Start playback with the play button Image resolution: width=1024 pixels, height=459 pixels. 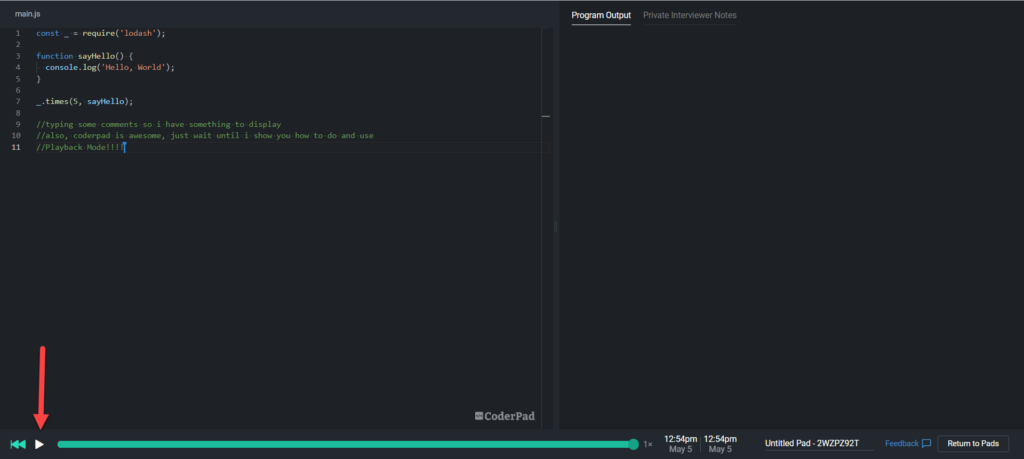point(39,444)
